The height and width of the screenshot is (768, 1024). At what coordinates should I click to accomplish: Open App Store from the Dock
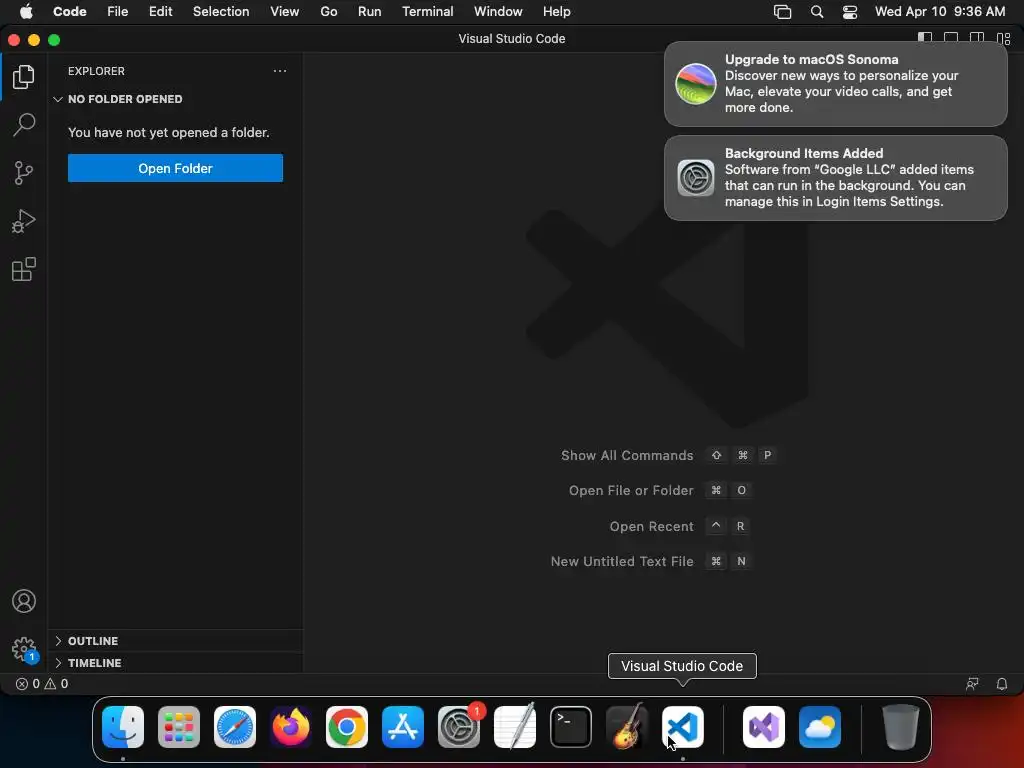(x=403, y=727)
